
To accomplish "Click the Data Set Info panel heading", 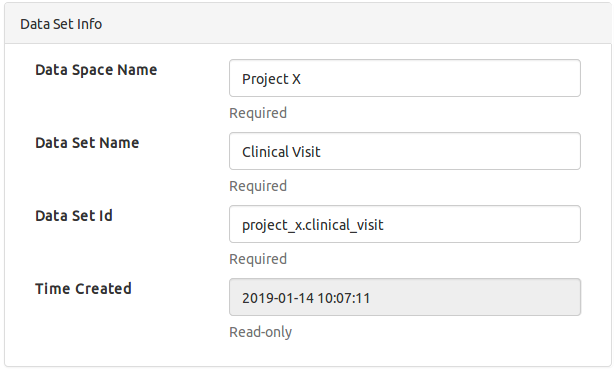I will (x=61, y=24).
